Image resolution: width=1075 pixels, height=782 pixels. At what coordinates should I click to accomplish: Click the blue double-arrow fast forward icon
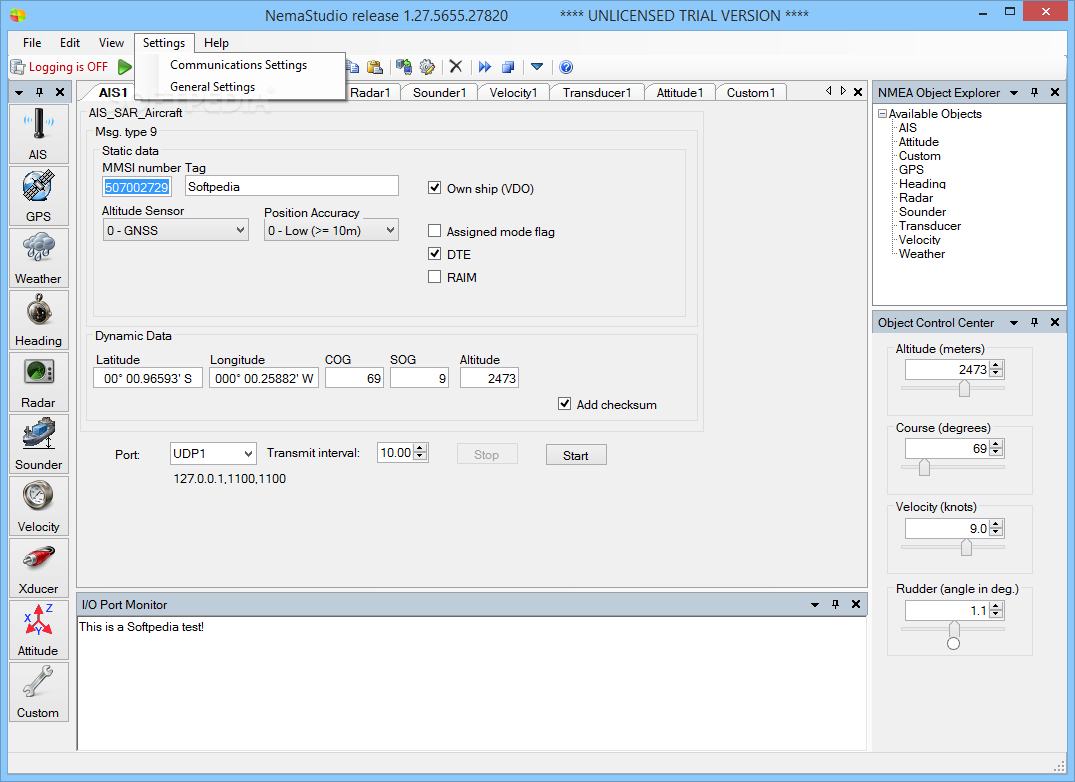485,67
